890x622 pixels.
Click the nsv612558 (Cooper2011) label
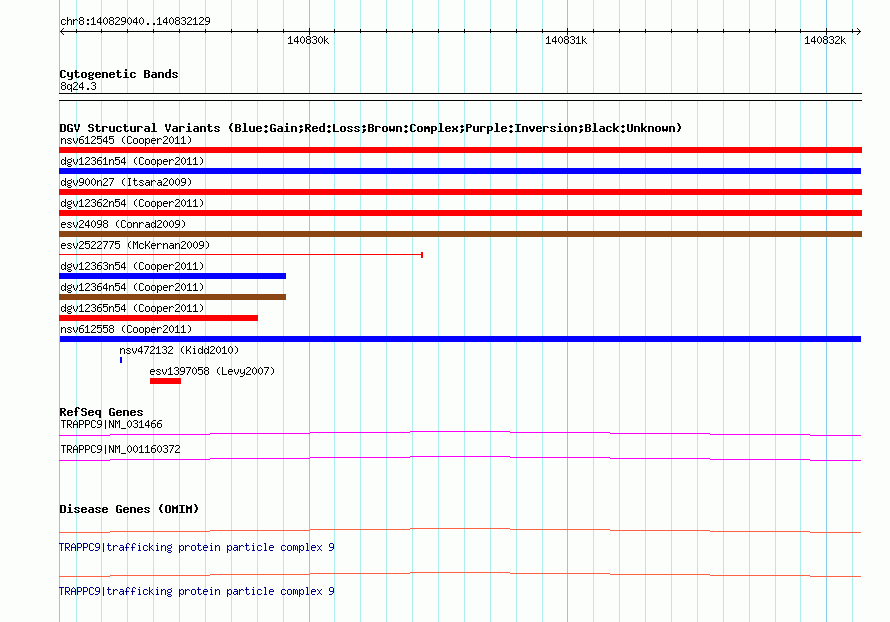(126, 329)
